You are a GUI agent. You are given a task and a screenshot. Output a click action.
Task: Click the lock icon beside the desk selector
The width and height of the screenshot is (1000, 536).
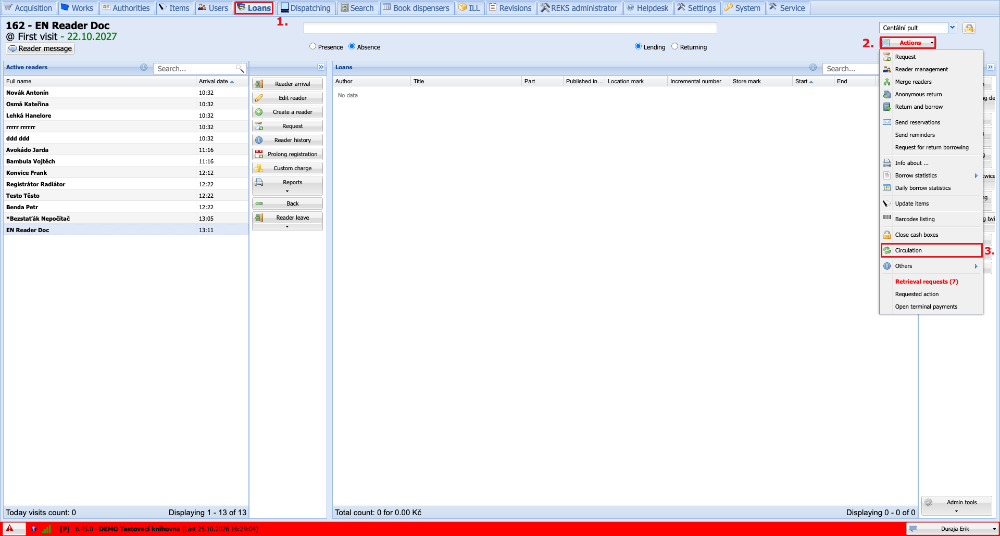[969, 28]
